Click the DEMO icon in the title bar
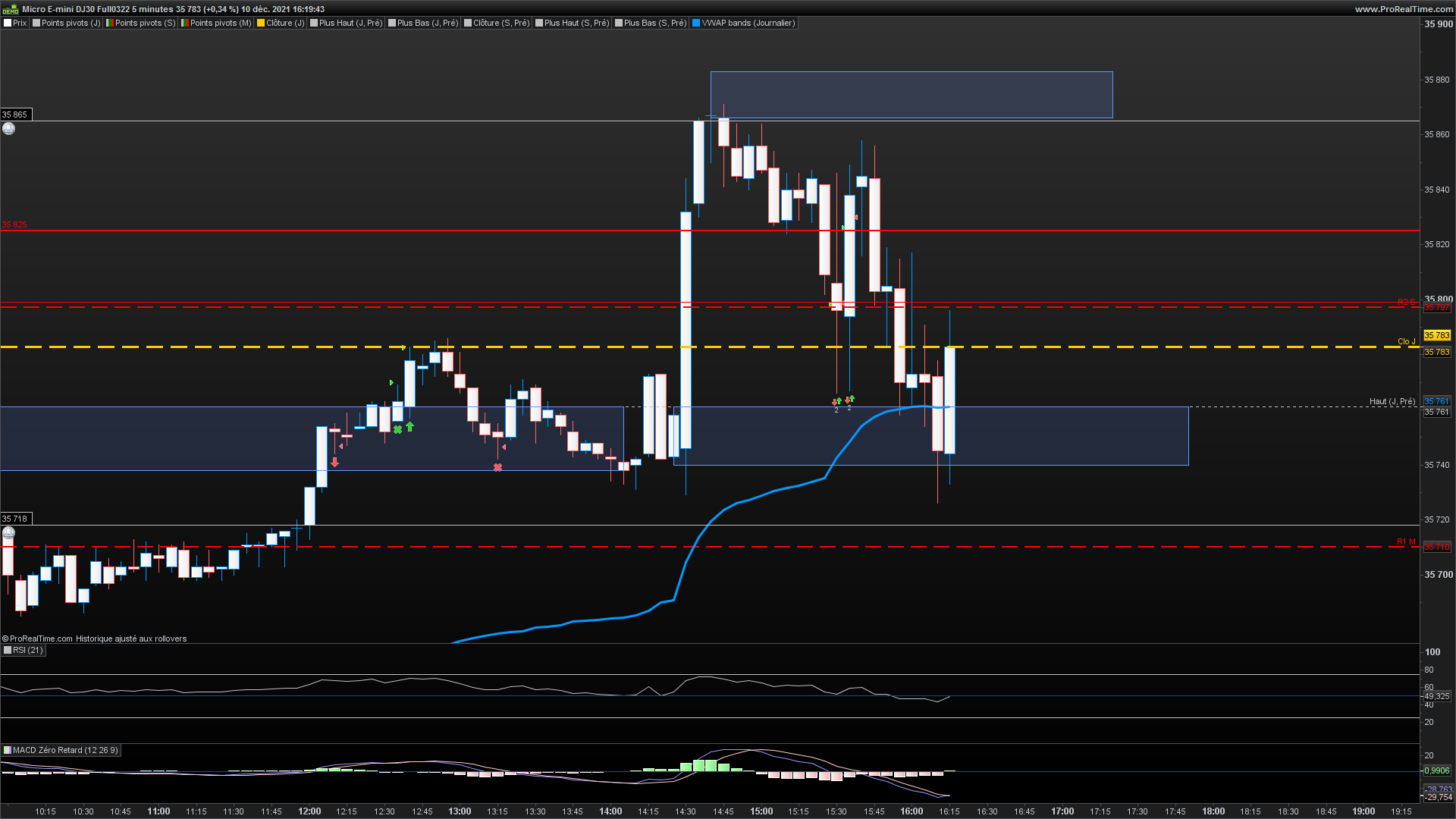This screenshot has width=1456, height=819. click(10, 9)
